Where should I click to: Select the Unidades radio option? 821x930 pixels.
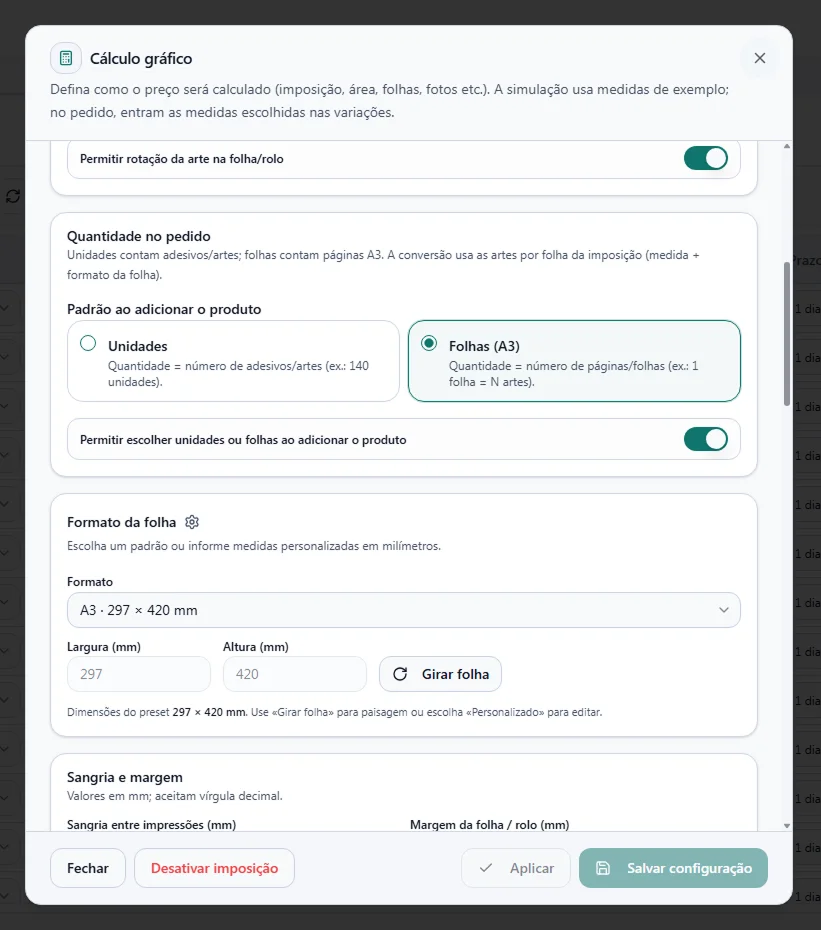coord(88,343)
